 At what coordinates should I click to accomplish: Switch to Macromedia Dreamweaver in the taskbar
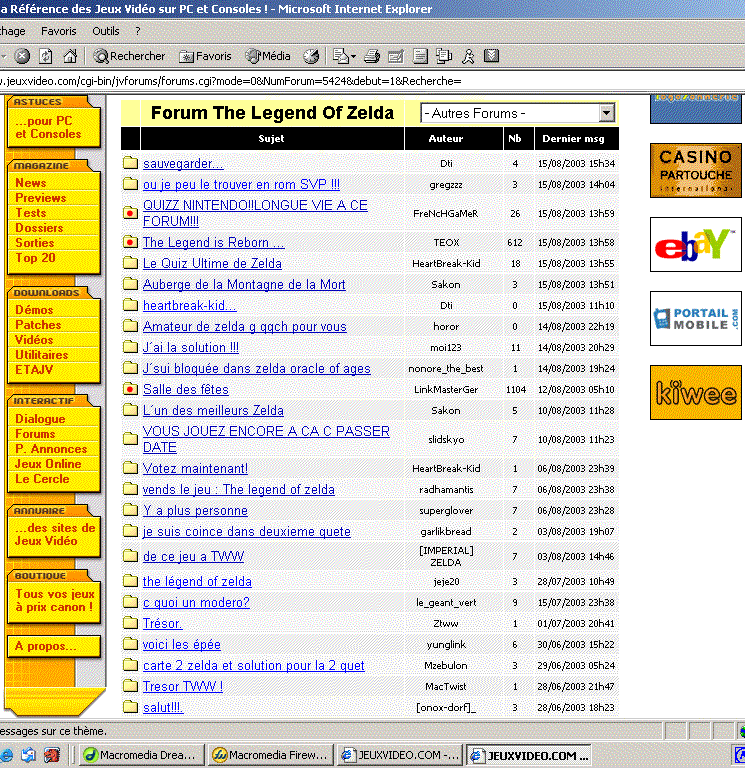point(142,755)
